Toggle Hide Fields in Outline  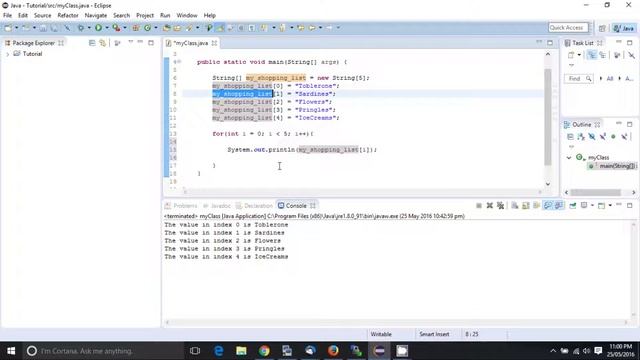point(592,137)
